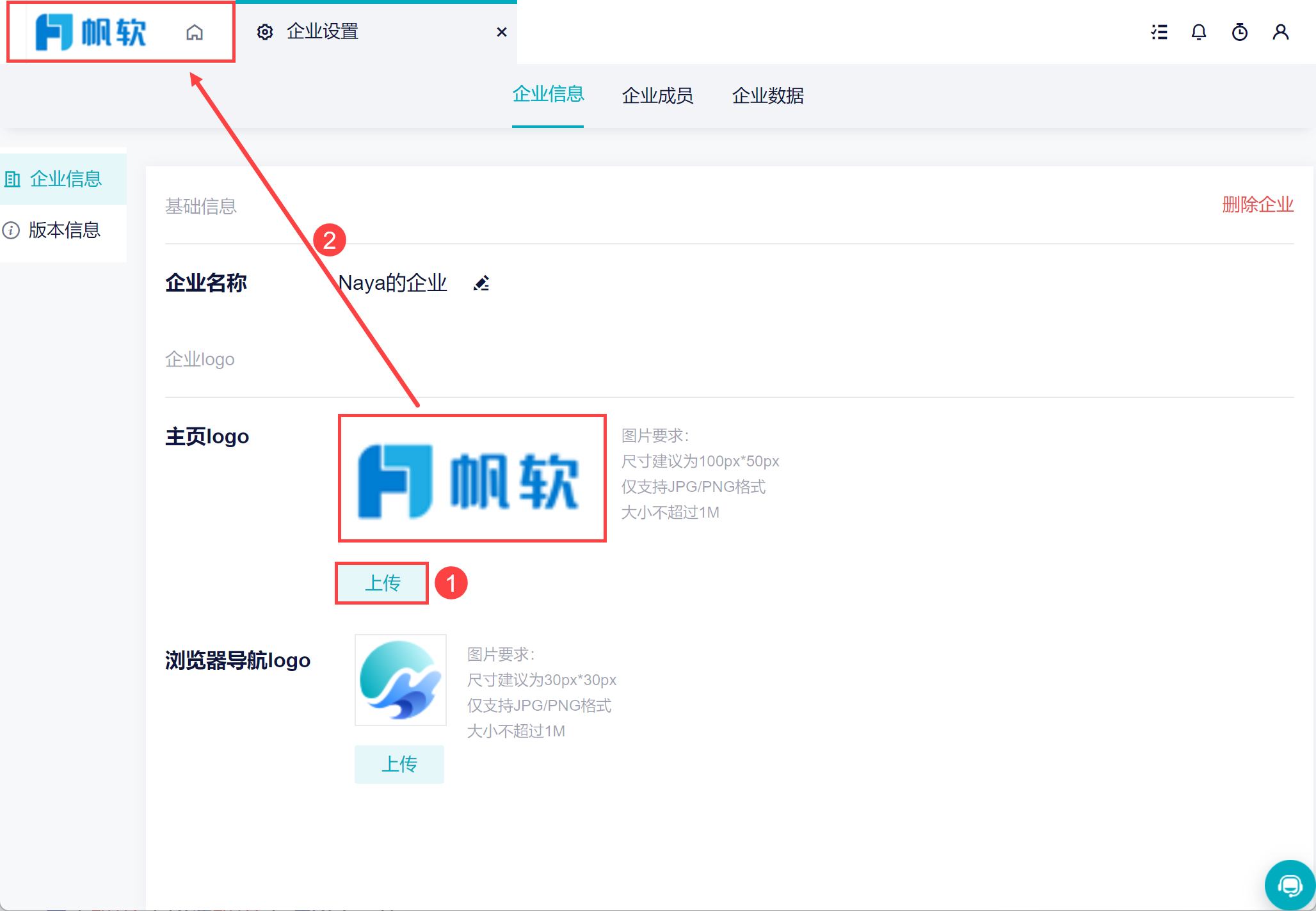This screenshot has height=911, width=1316.
Task: Click 上传 button for 主页logo
Action: tap(382, 583)
